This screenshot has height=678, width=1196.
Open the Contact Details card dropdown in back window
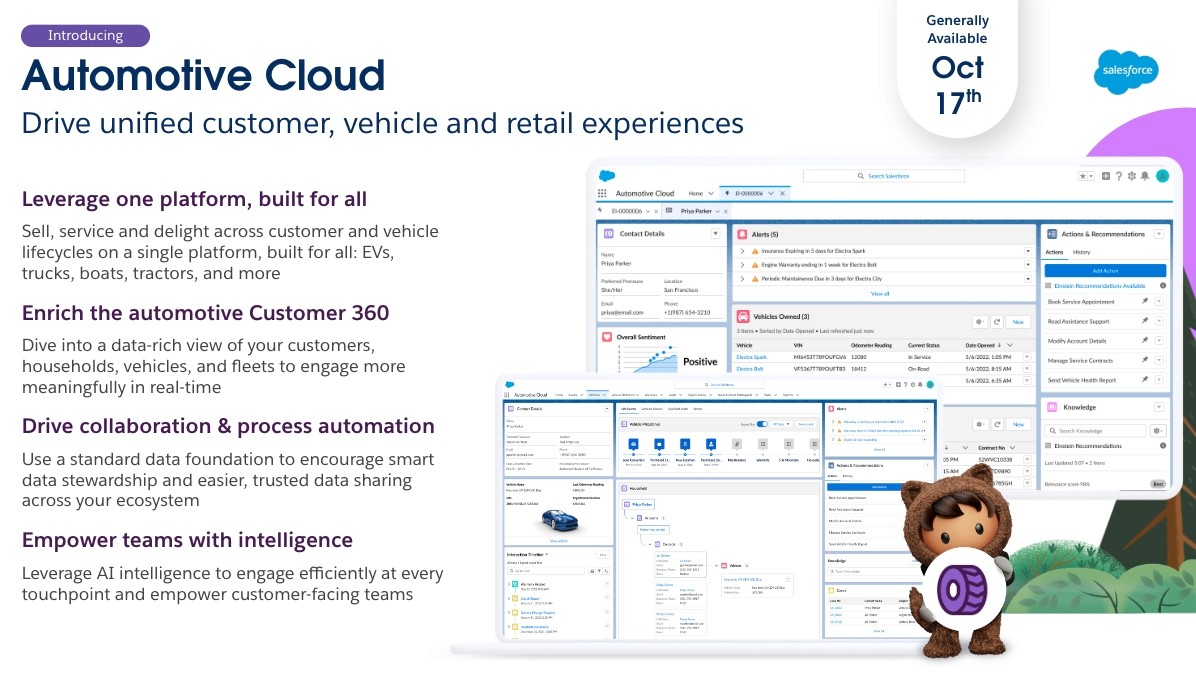click(715, 233)
